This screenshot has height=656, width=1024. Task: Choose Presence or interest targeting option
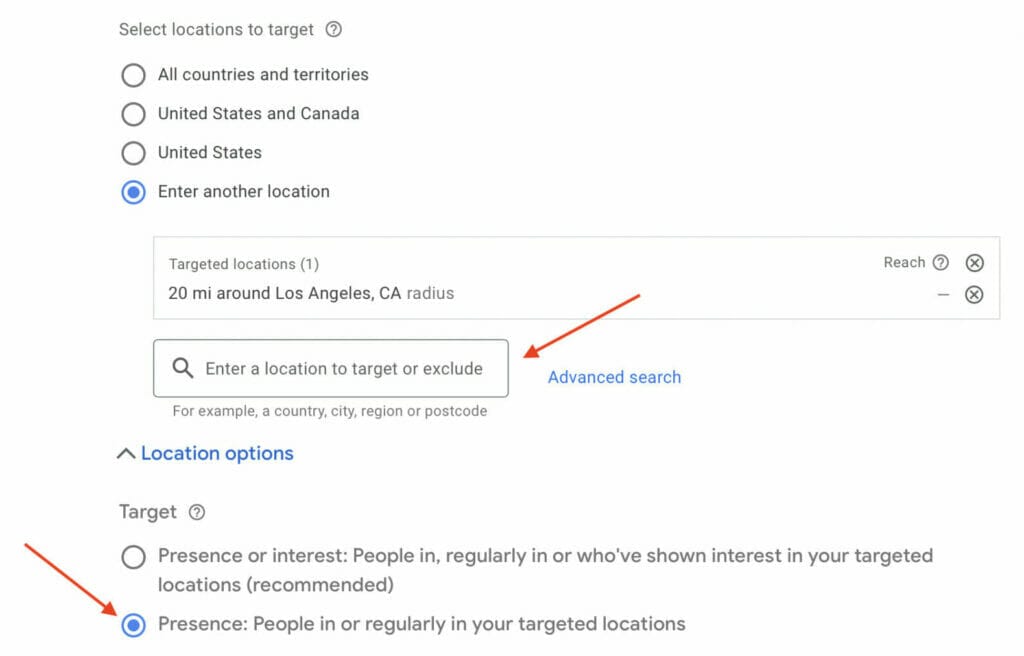click(133, 557)
